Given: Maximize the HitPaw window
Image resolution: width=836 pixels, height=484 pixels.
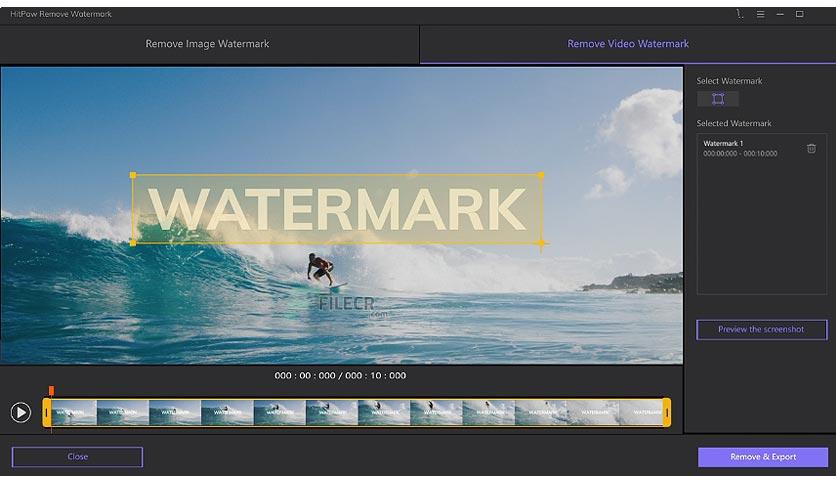Looking at the screenshot, I should pyautogui.click(x=800, y=14).
